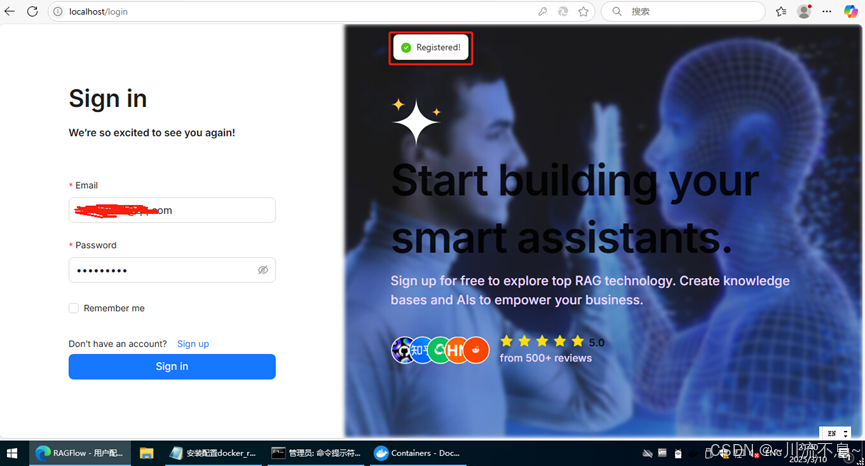
Task: Open the Windows Start menu
Action: click(x=12, y=453)
